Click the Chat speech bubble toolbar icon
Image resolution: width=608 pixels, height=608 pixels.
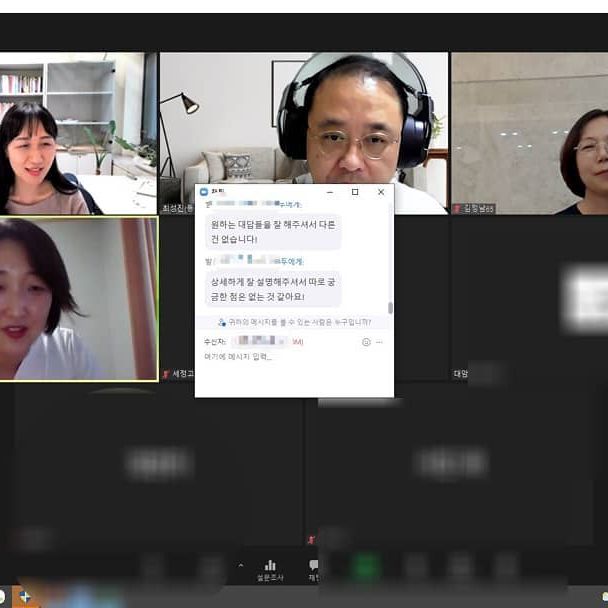tap(313, 566)
